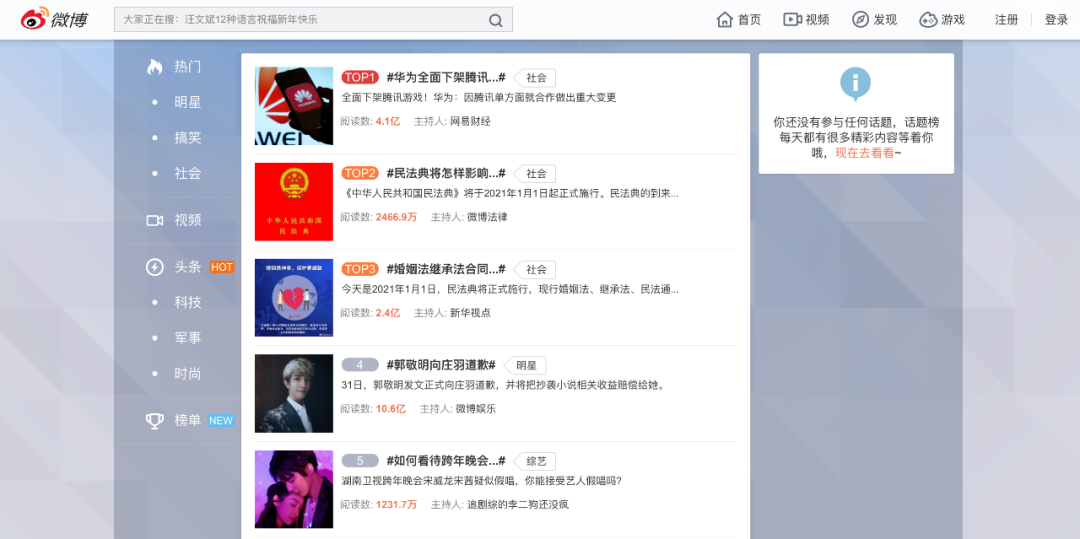This screenshot has width=1080, height=539.
Task: Click the discover compass icon
Action: coord(860,19)
